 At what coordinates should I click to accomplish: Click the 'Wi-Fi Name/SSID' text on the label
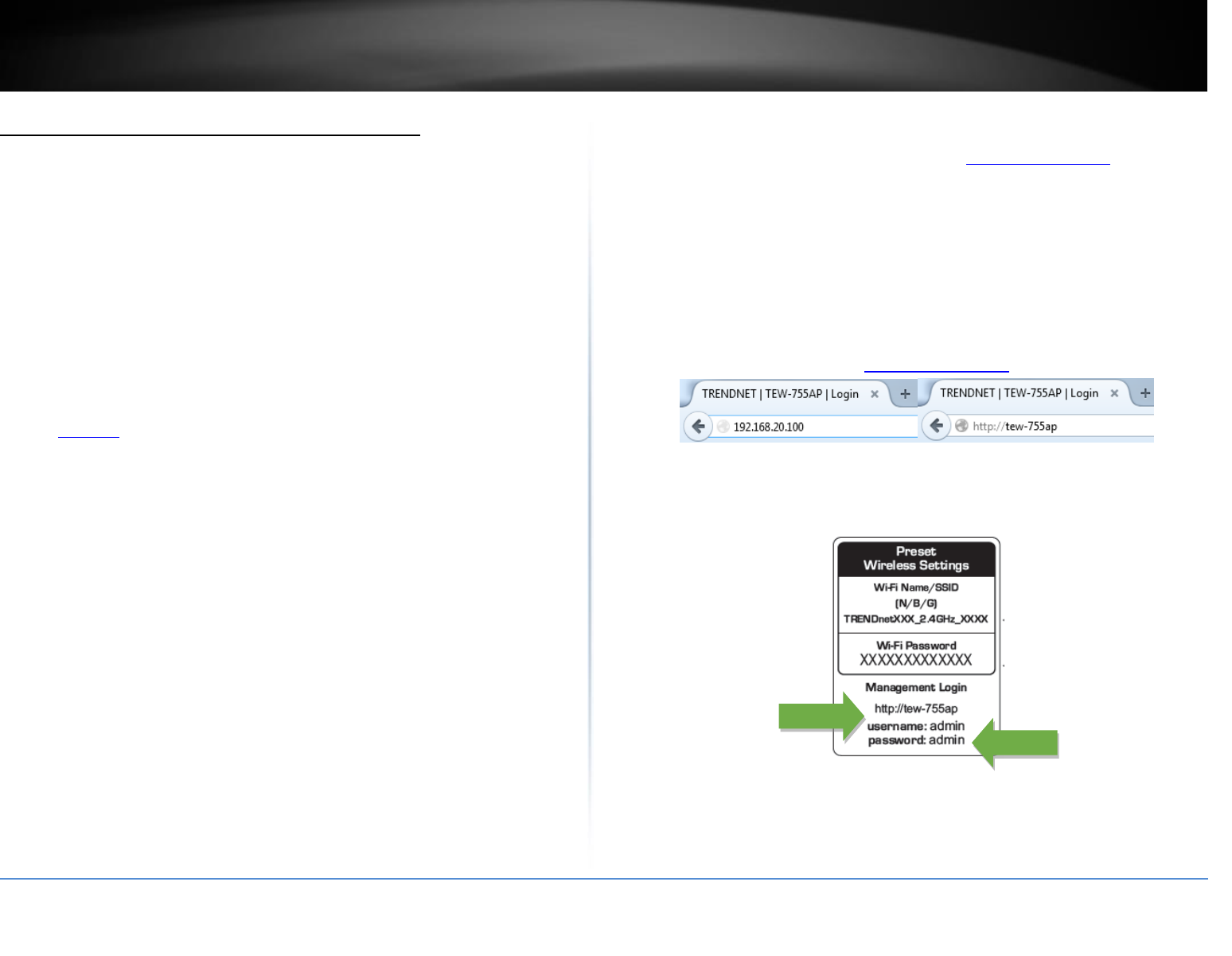(916, 587)
